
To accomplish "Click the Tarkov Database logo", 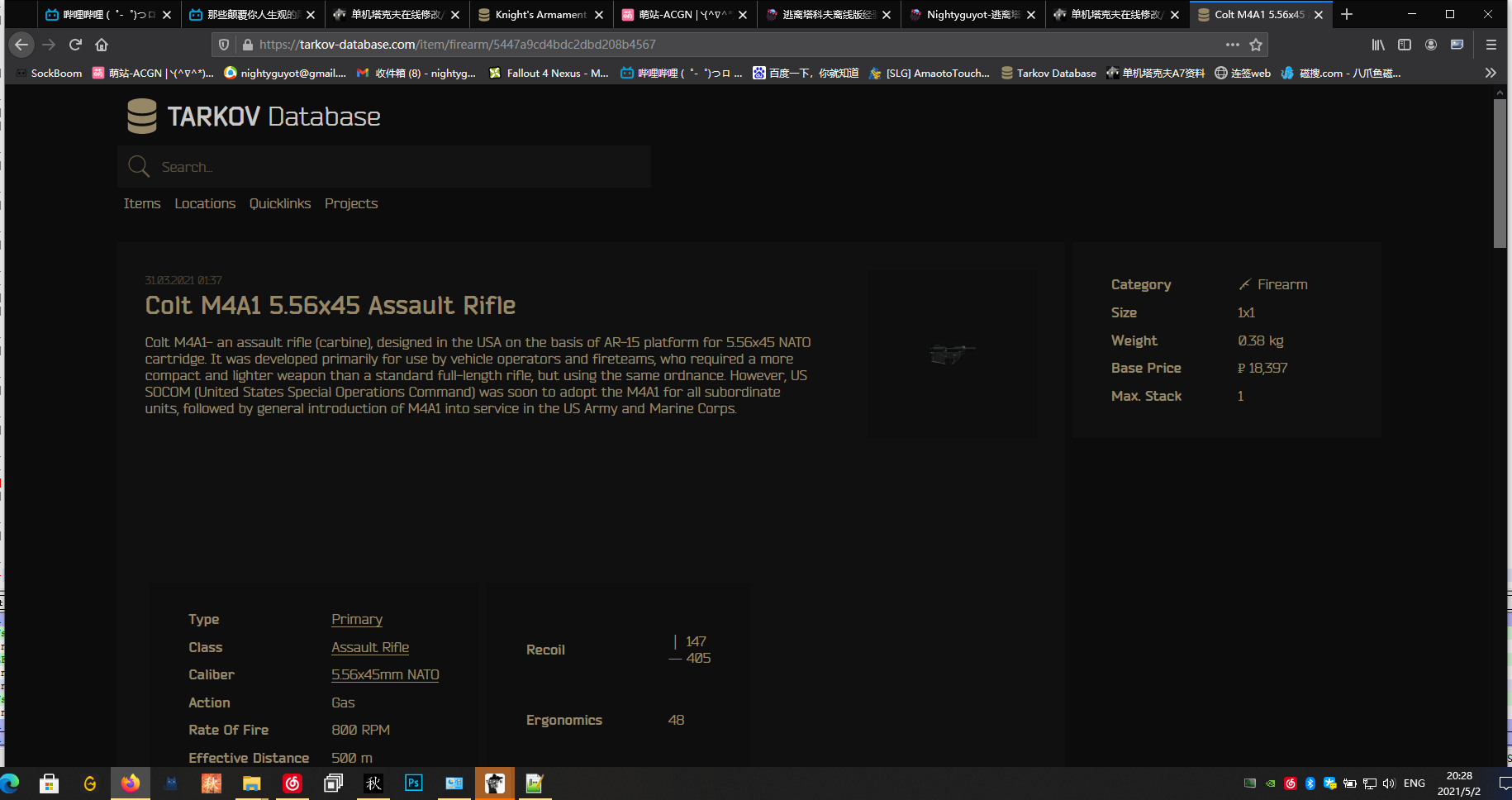I will click(x=254, y=117).
